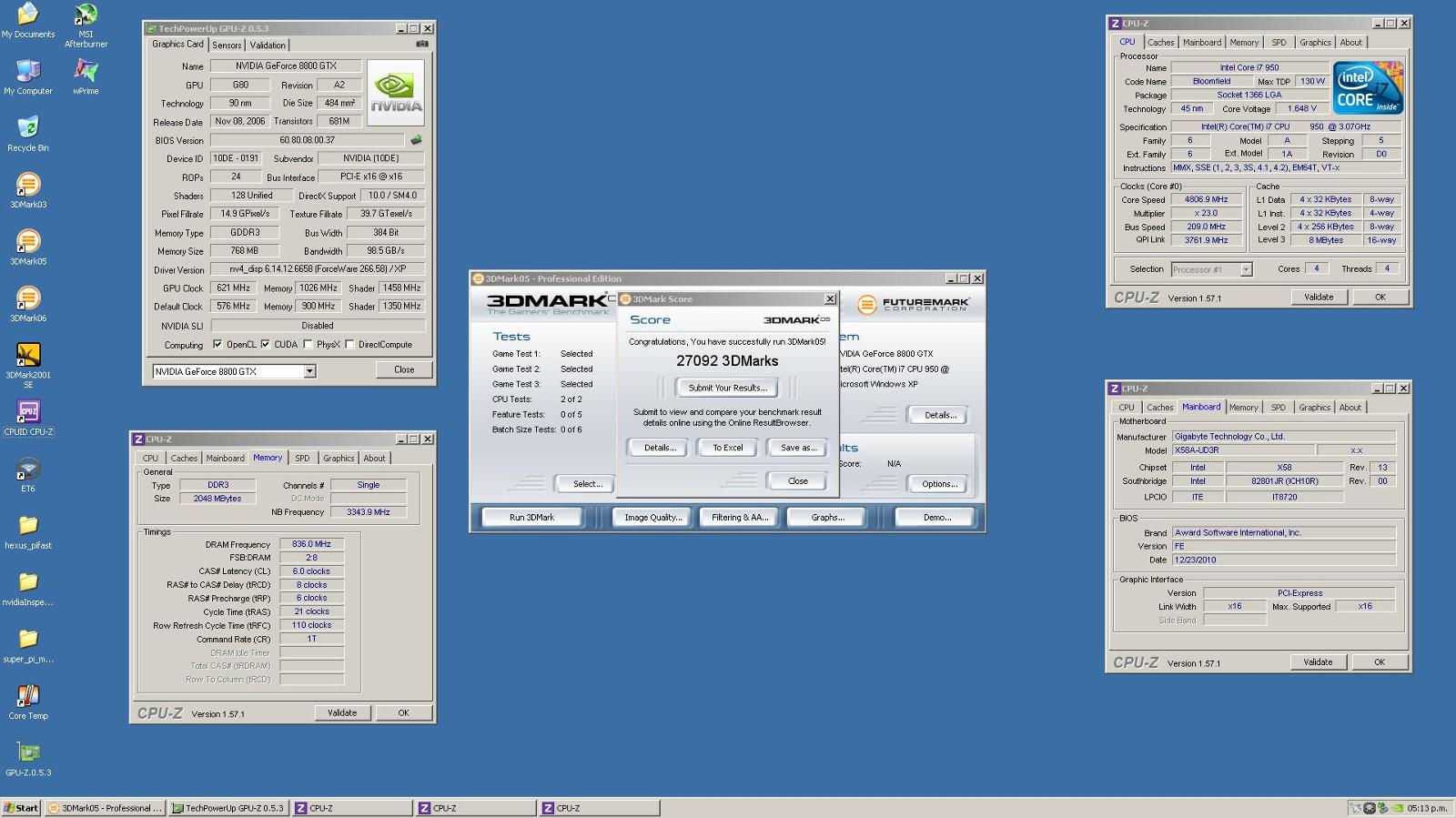Screen dimensions: 1456x818
Task: Click GPU-Z screenshot camera icon
Action: pos(422,44)
